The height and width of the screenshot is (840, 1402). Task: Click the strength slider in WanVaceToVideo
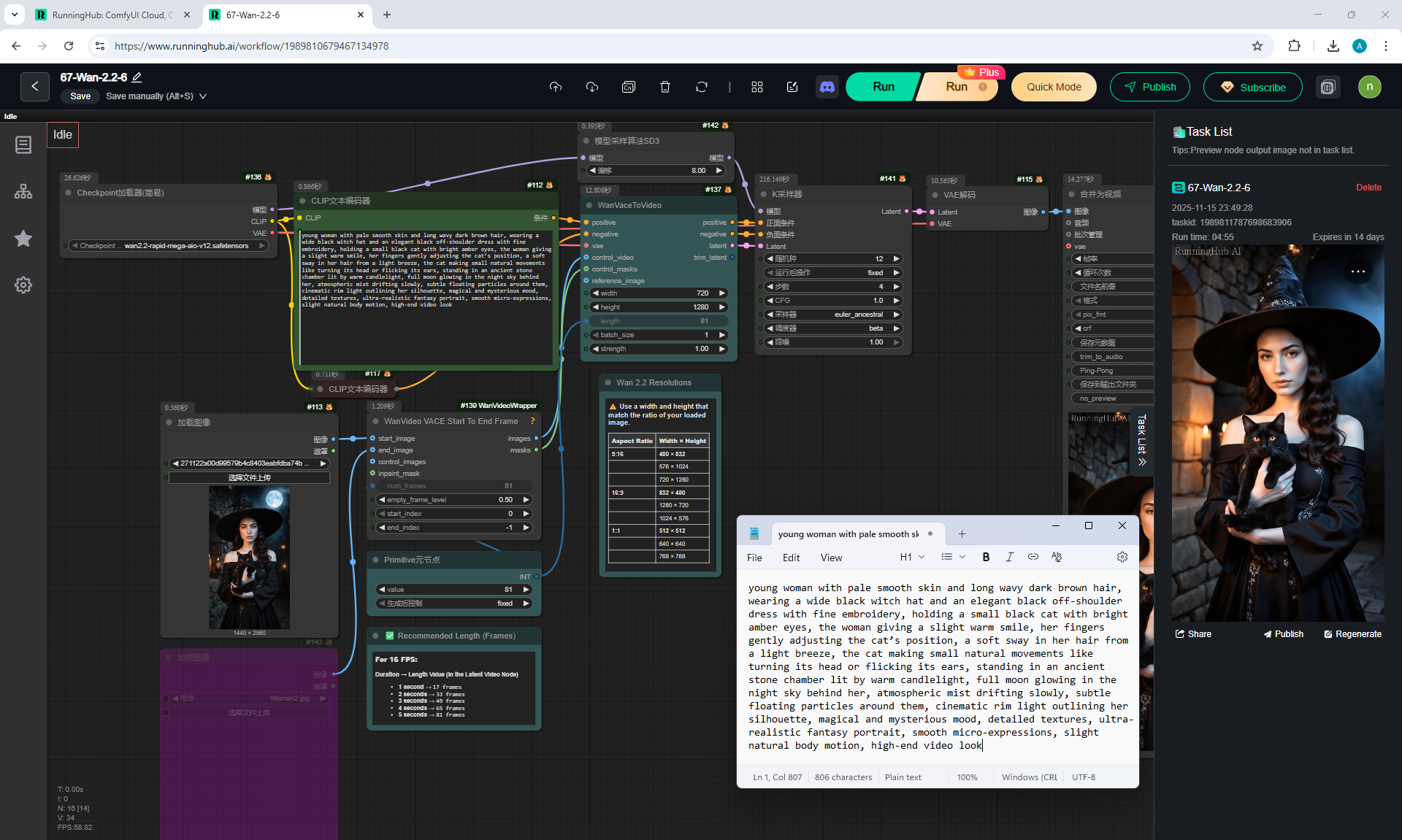click(659, 349)
